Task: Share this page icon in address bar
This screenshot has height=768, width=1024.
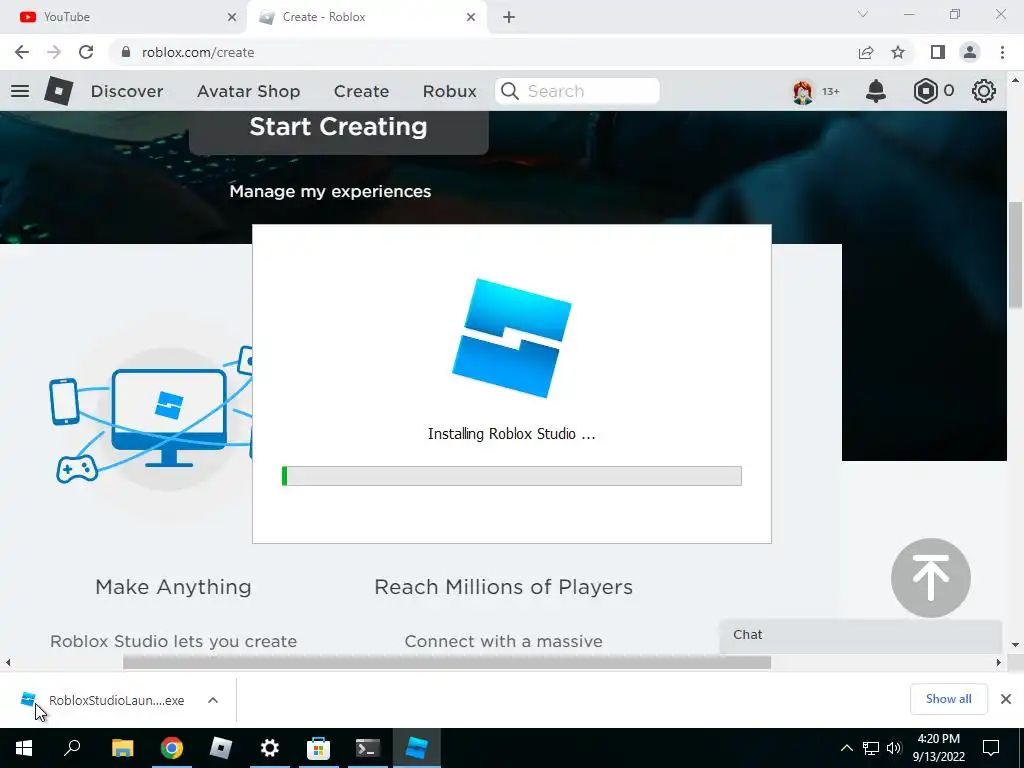Action: [x=866, y=52]
